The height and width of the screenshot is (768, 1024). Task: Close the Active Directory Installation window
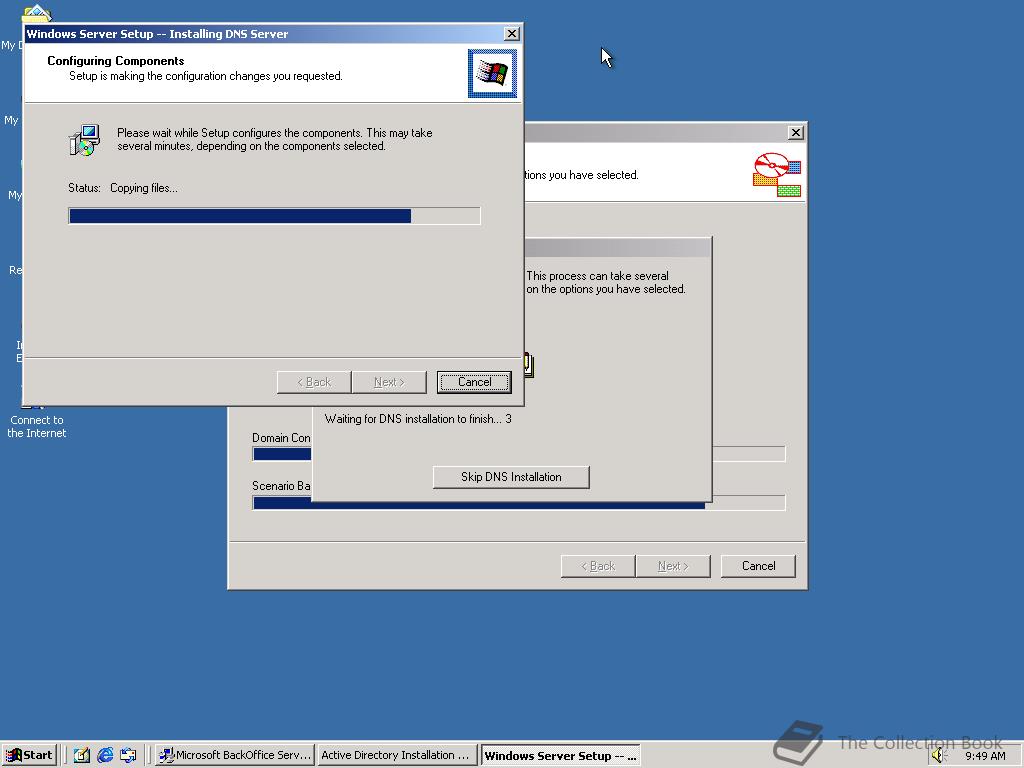[795, 133]
